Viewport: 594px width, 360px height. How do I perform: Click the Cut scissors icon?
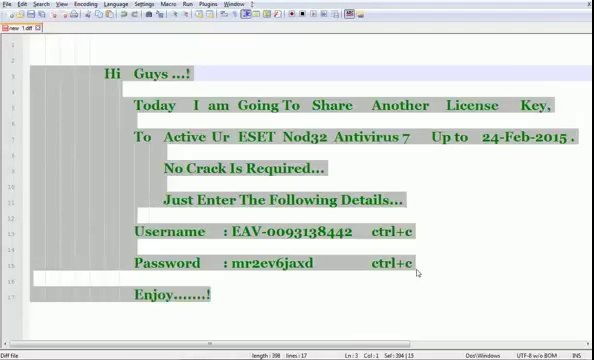point(88,14)
